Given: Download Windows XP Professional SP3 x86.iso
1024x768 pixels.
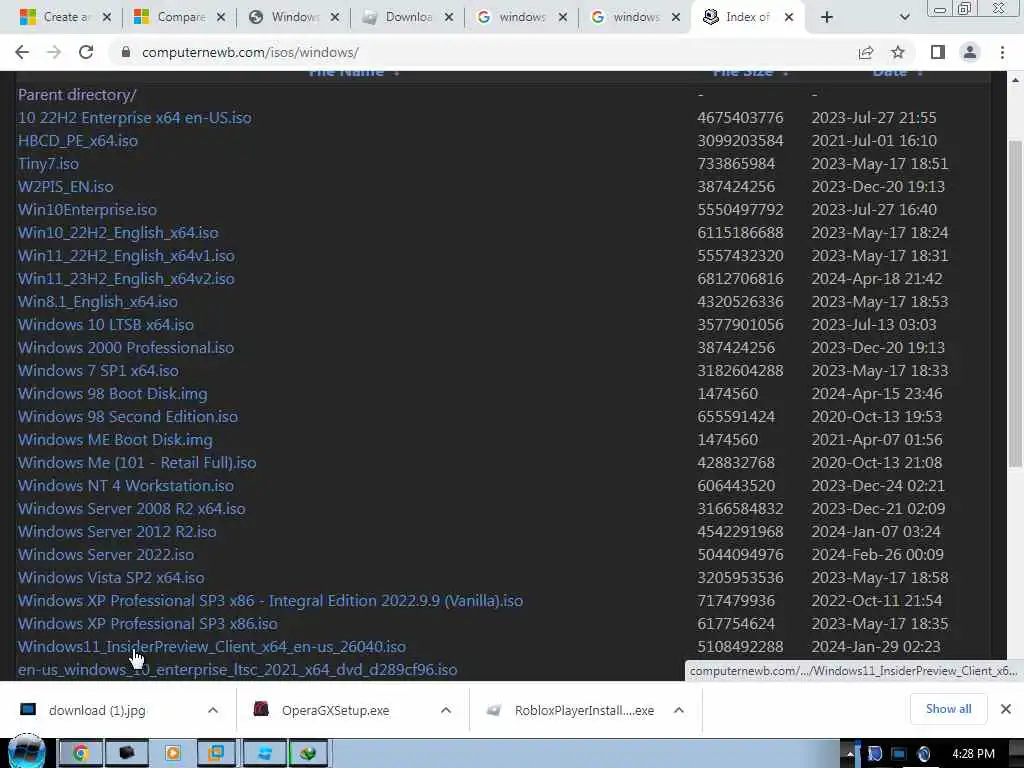Looking at the screenshot, I should click(x=148, y=624).
